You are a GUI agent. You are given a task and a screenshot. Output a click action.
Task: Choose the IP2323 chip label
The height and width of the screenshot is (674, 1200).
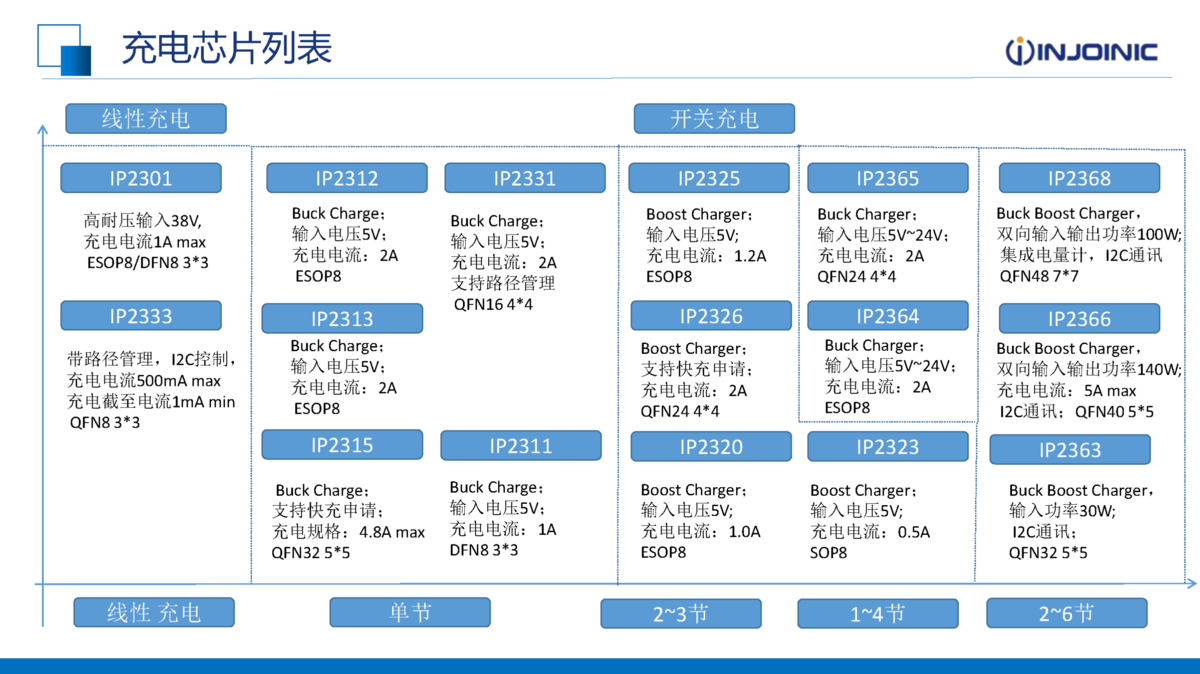[887, 447]
